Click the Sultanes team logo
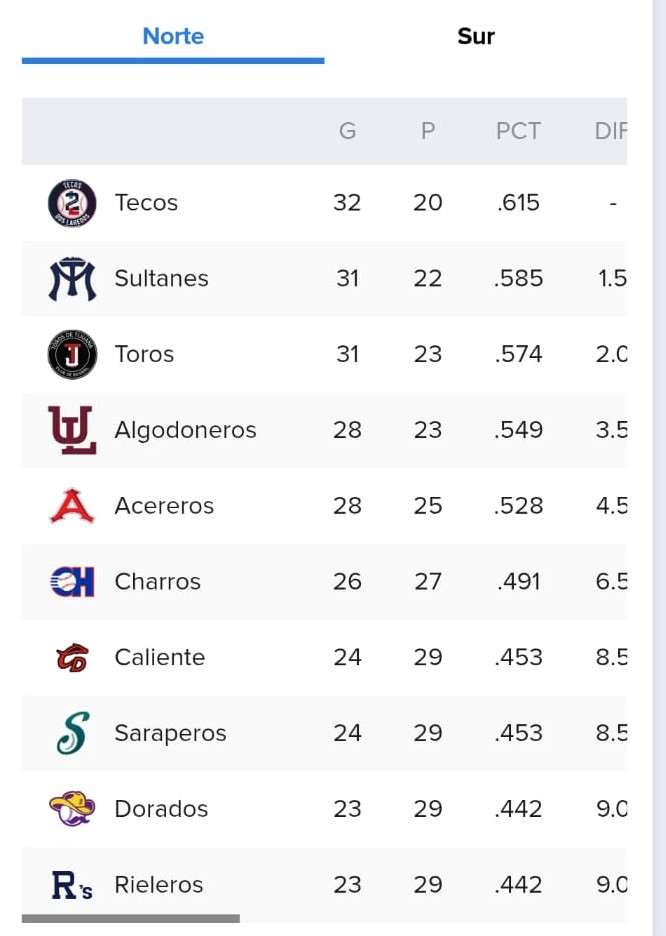This screenshot has height=936, width=666. [72, 279]
